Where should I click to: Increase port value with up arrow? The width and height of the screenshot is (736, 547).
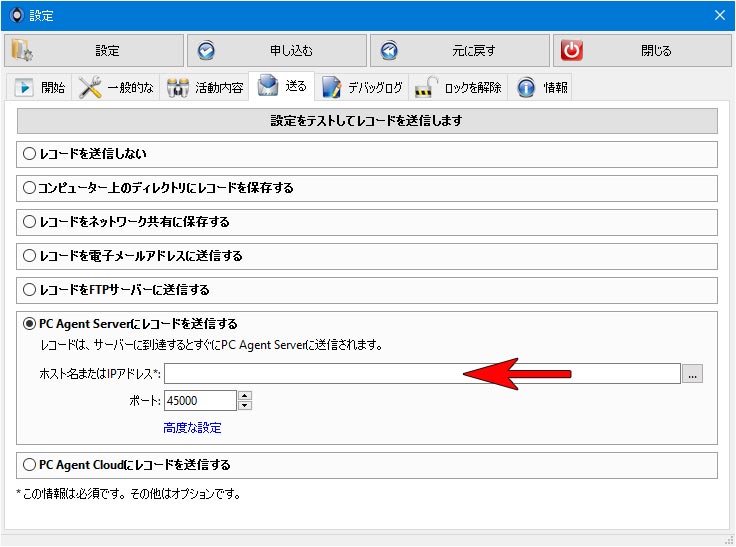(x=245, y=395)
